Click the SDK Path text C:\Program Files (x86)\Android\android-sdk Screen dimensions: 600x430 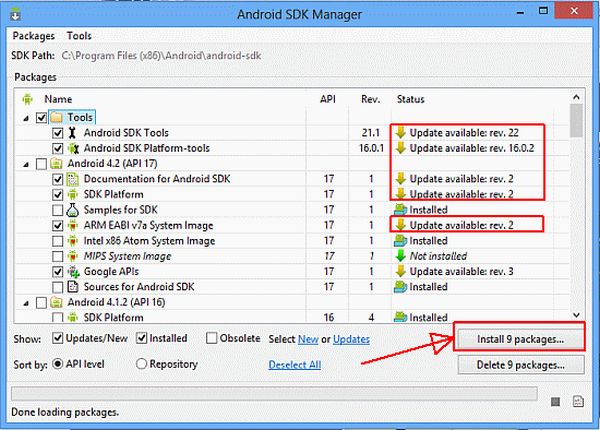[161, 56]
